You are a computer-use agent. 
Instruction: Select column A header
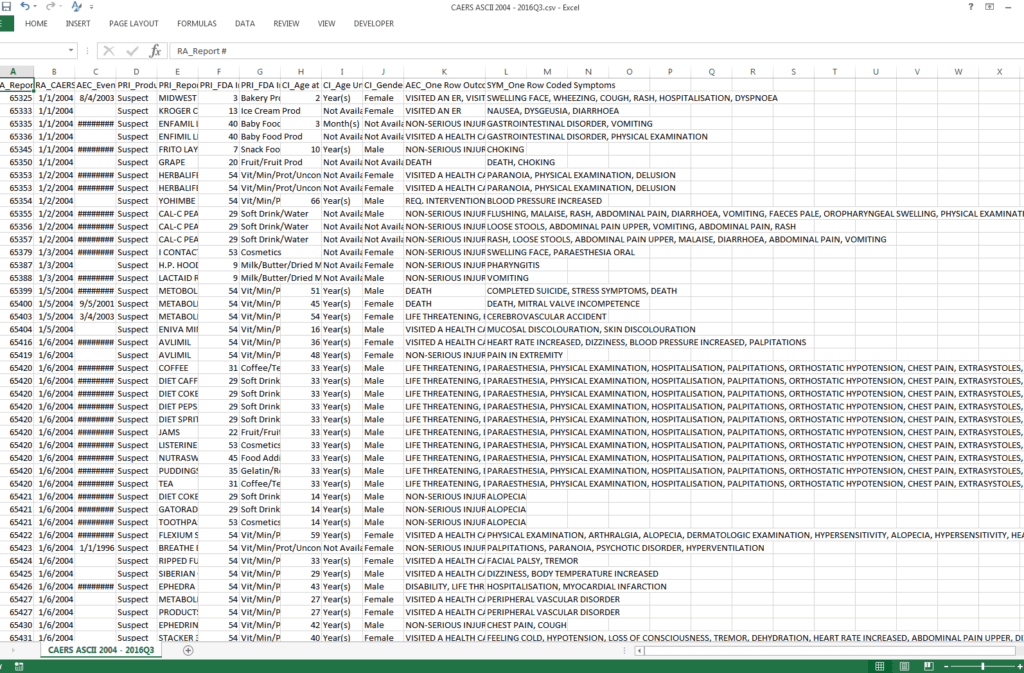[13, 72]
